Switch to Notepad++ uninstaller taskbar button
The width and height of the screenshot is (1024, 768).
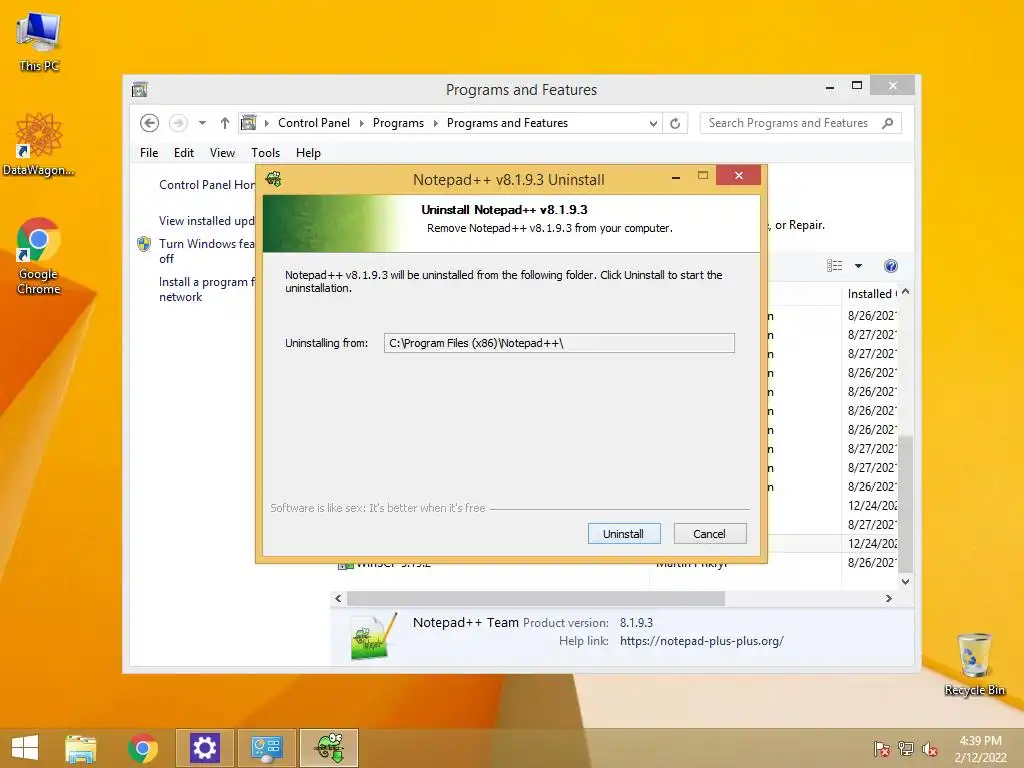tap(329, 748)
